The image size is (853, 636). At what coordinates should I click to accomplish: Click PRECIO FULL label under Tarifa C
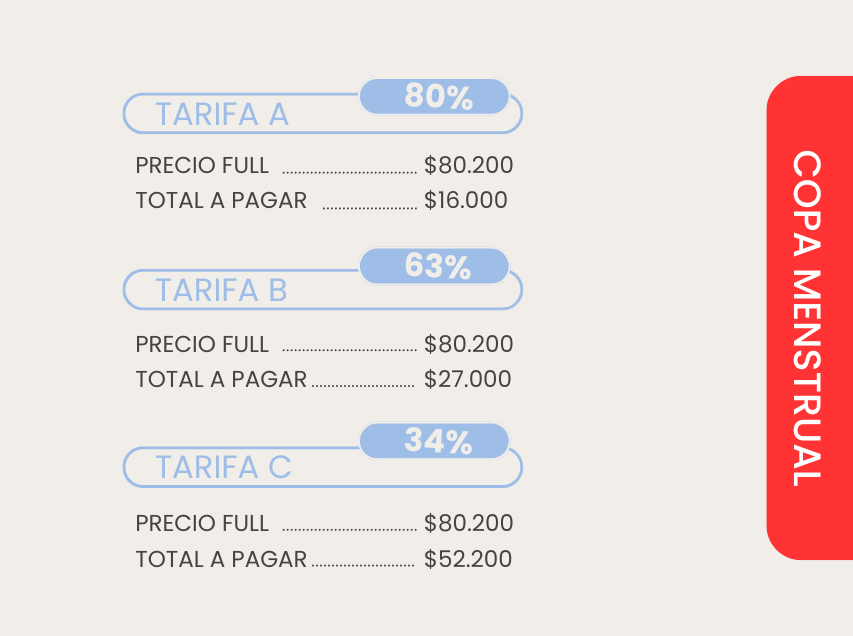click(202, 523)
